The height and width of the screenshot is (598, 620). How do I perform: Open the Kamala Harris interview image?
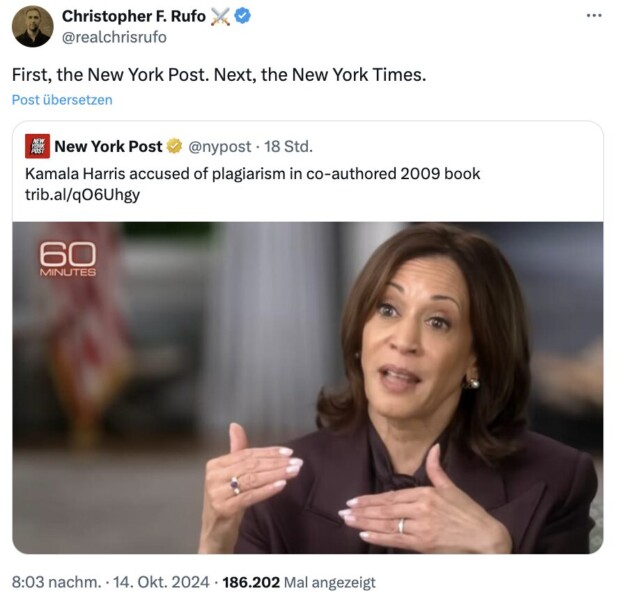pos(308,388)
